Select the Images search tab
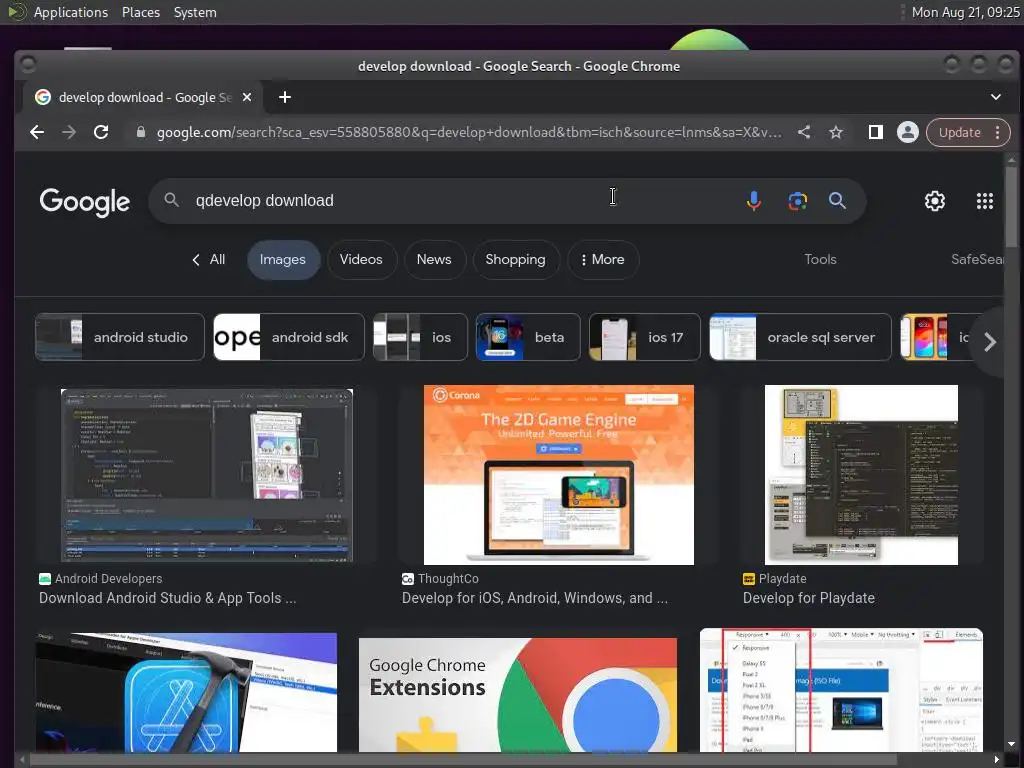 tap(283, 259)
